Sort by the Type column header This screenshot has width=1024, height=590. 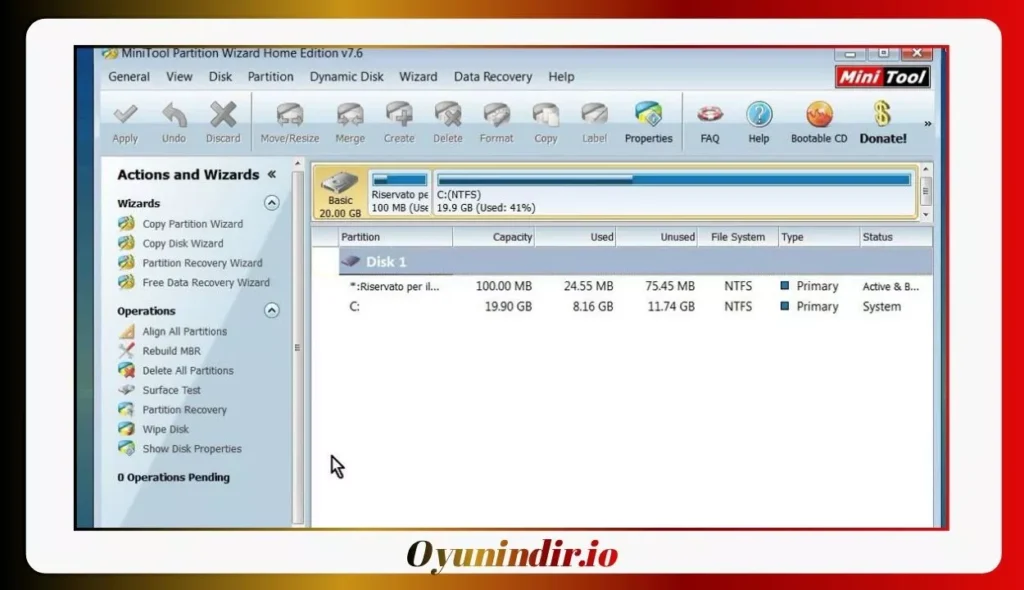point(819,237)
